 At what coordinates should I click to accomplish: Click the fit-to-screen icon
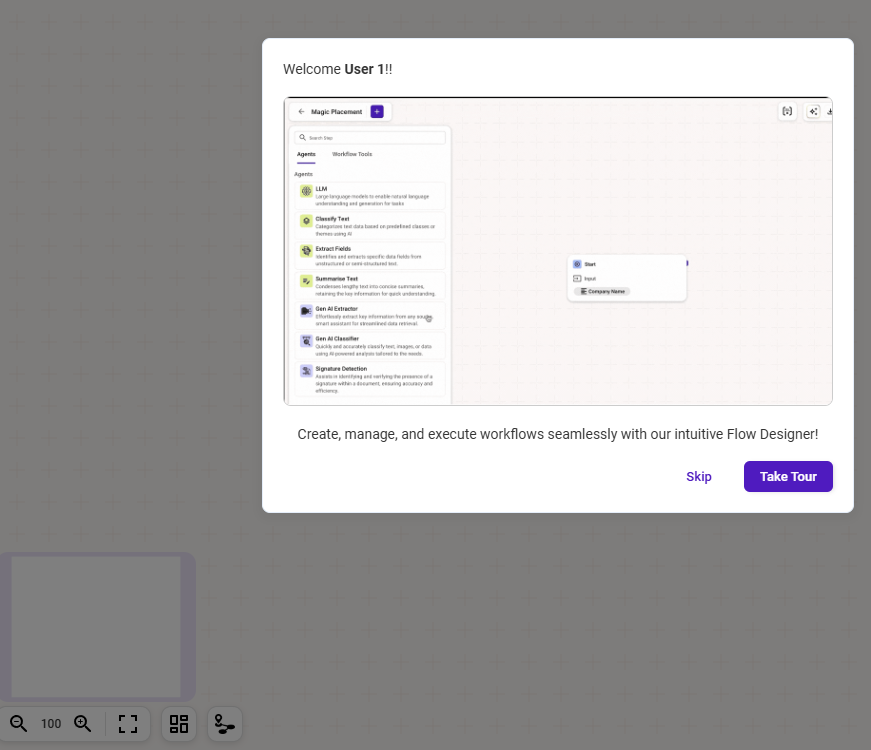tap(128, 724)
